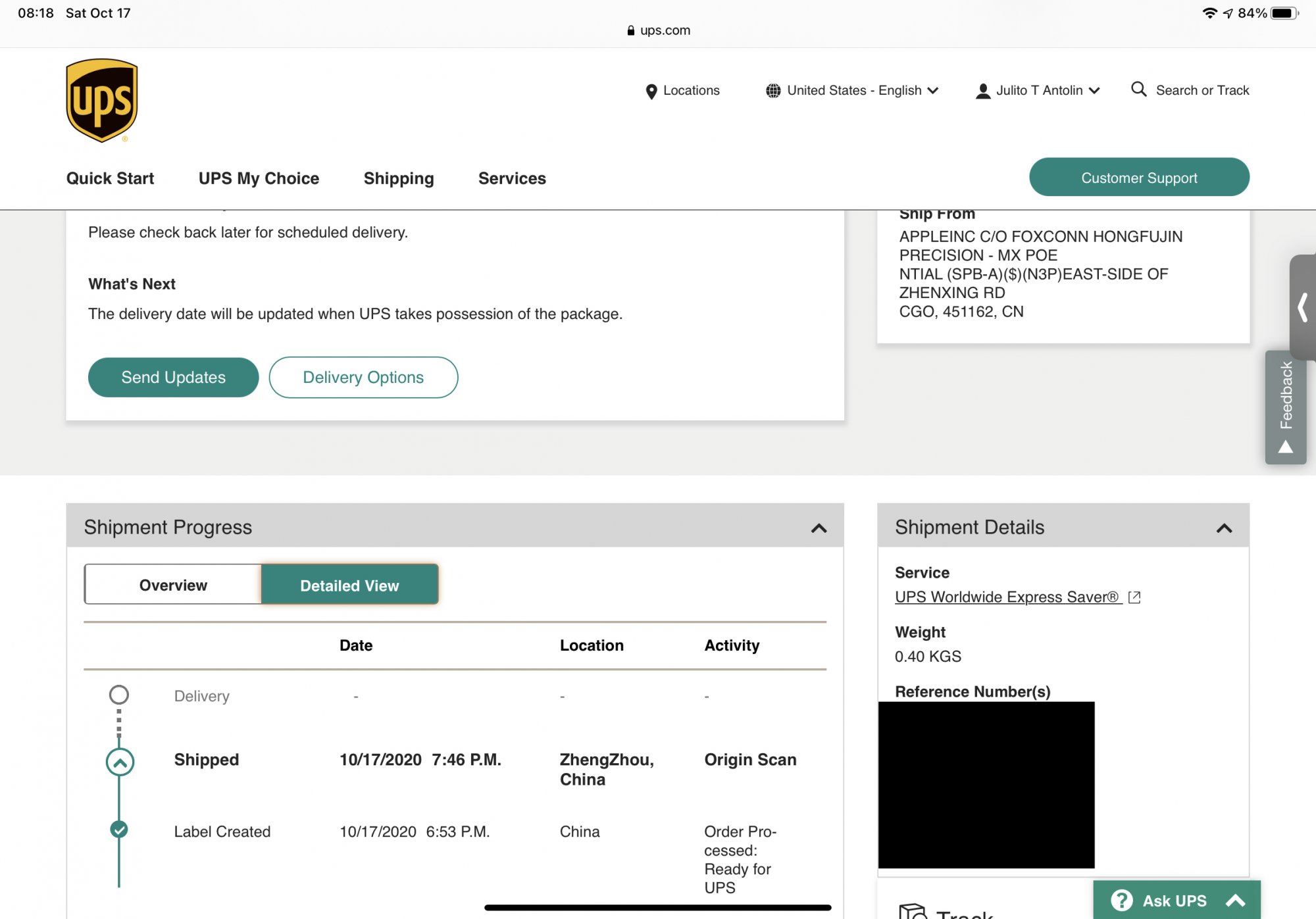Collapse the Shipment Details panel

coord(1224,528)
